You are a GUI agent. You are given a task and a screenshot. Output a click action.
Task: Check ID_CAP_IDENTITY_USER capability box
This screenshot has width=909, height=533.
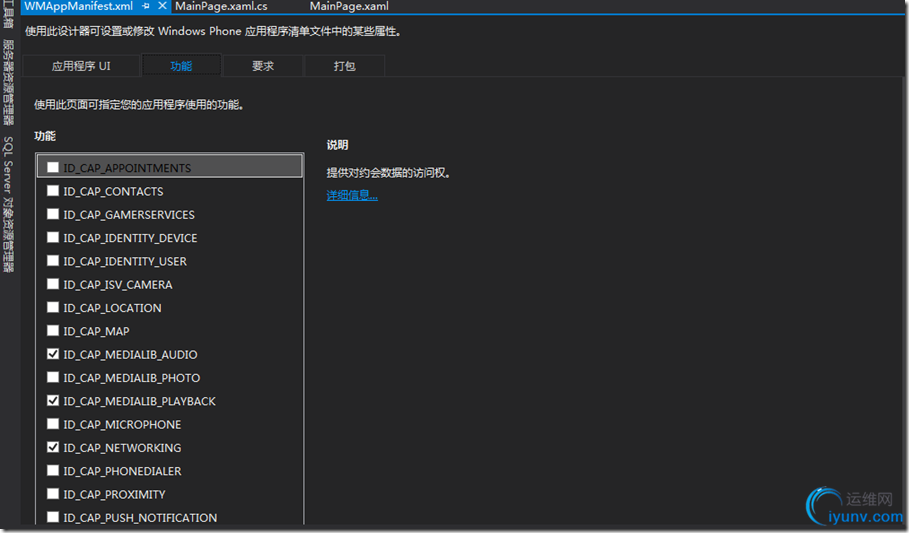point(53,260)
